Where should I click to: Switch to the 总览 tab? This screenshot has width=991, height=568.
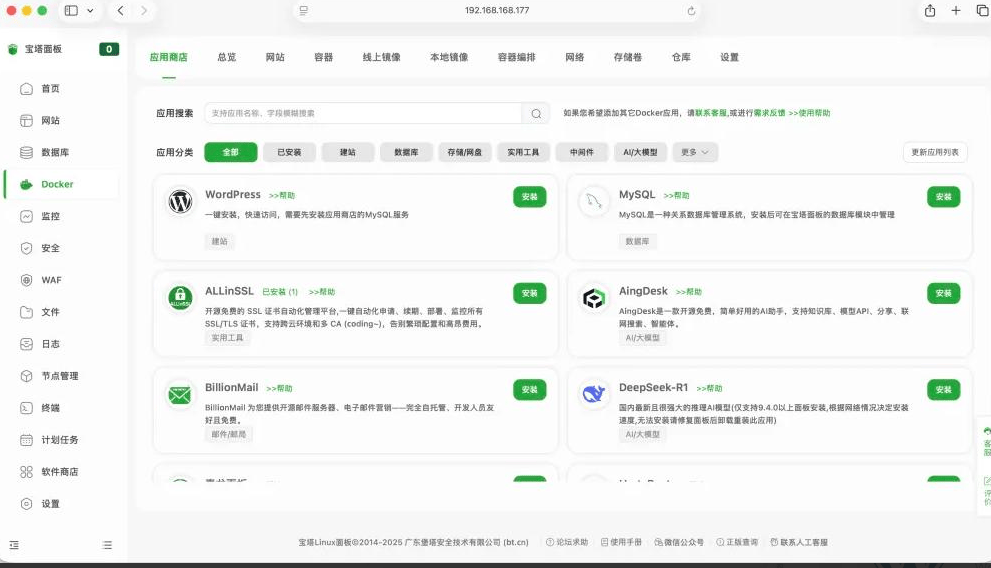226,57
